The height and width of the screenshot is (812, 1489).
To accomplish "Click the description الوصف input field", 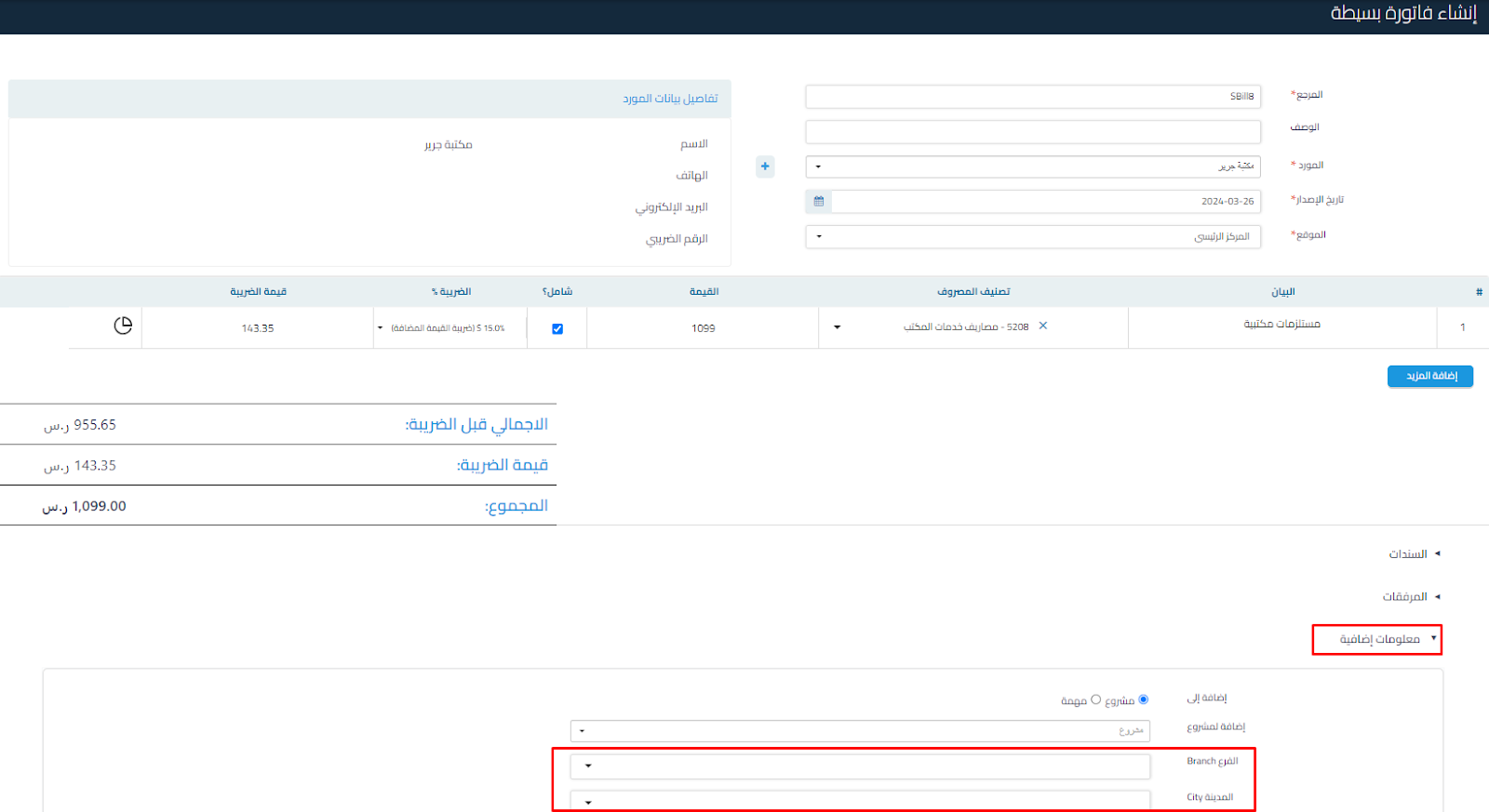I will [1033, 131].
